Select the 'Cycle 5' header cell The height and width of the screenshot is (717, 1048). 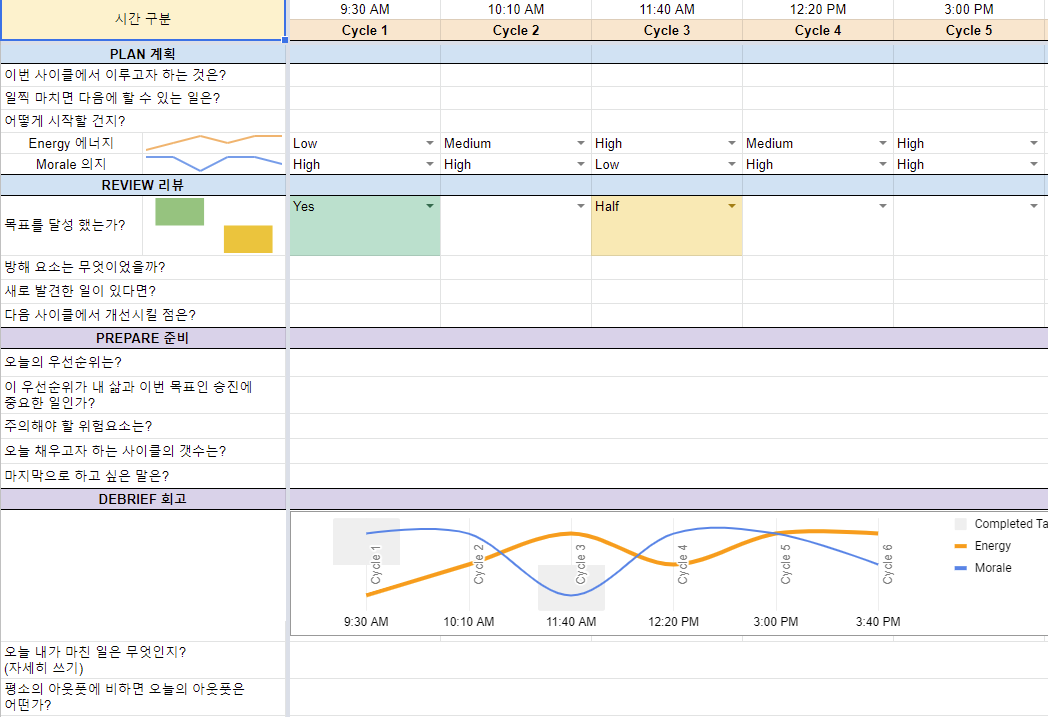969,30
